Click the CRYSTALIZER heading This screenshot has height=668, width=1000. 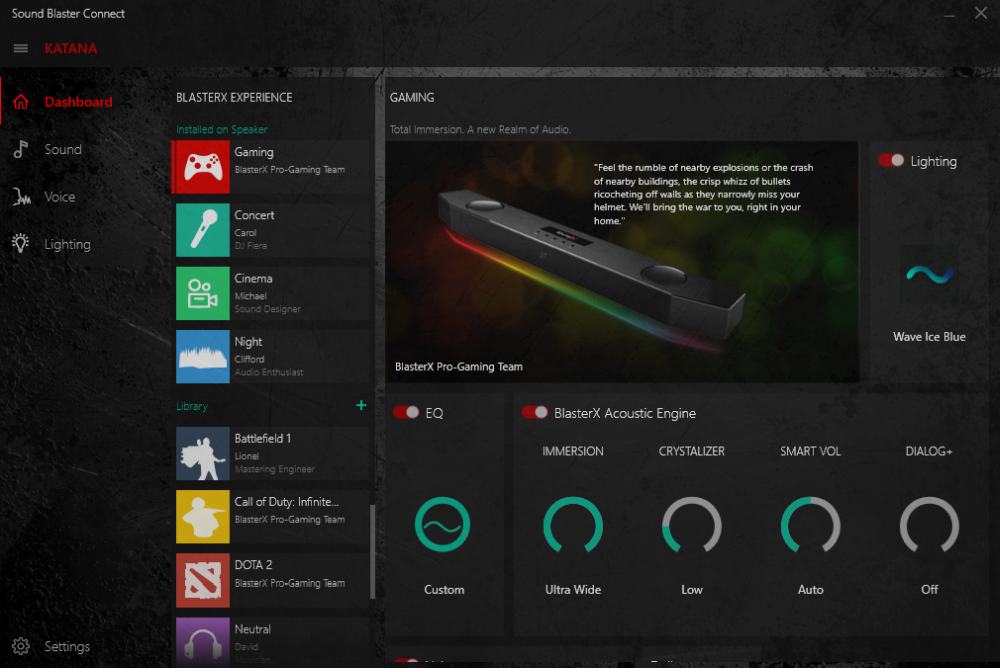pos(691,451)
